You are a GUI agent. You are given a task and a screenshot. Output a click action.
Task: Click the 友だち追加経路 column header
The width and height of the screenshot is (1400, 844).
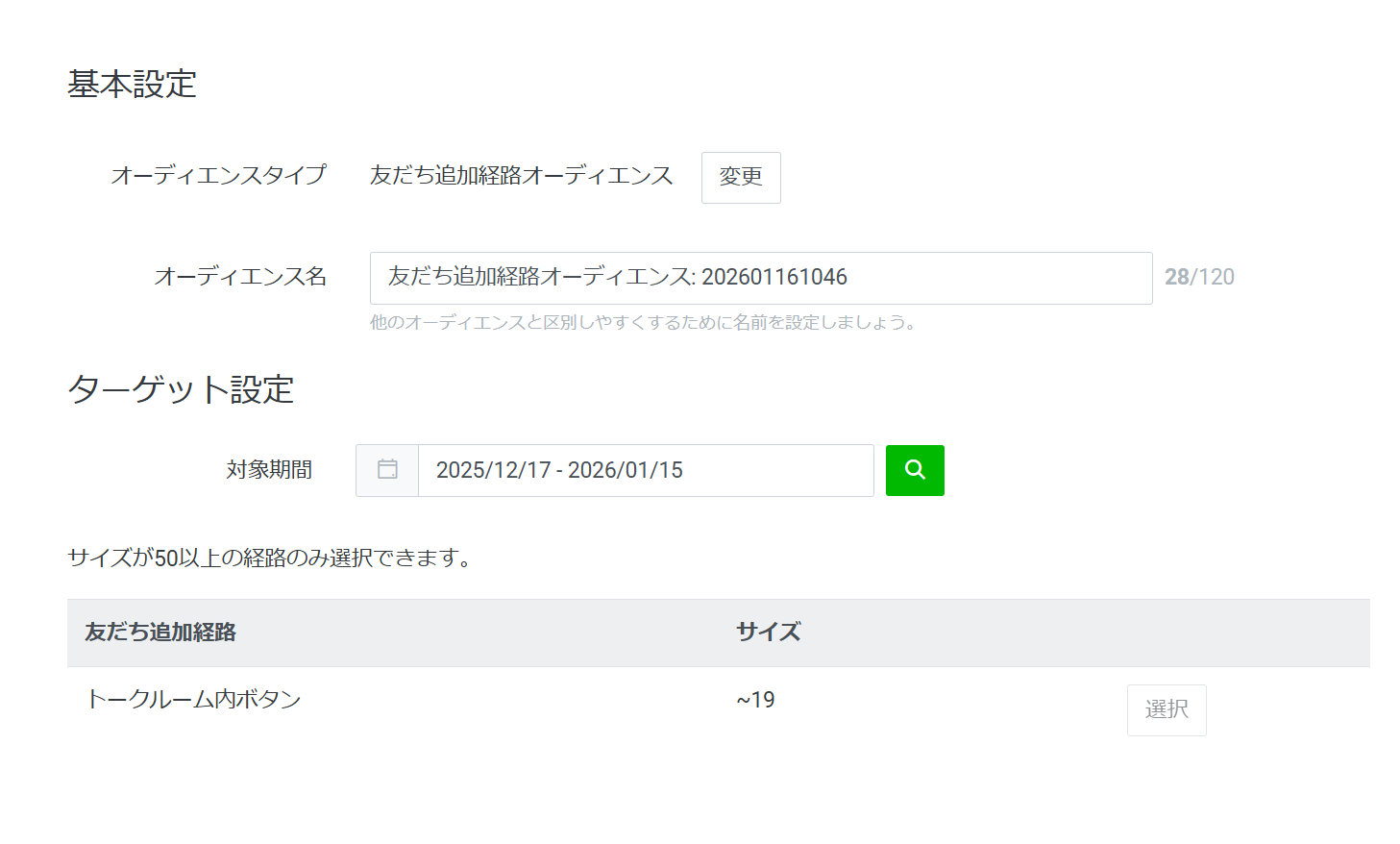[160, 633]
